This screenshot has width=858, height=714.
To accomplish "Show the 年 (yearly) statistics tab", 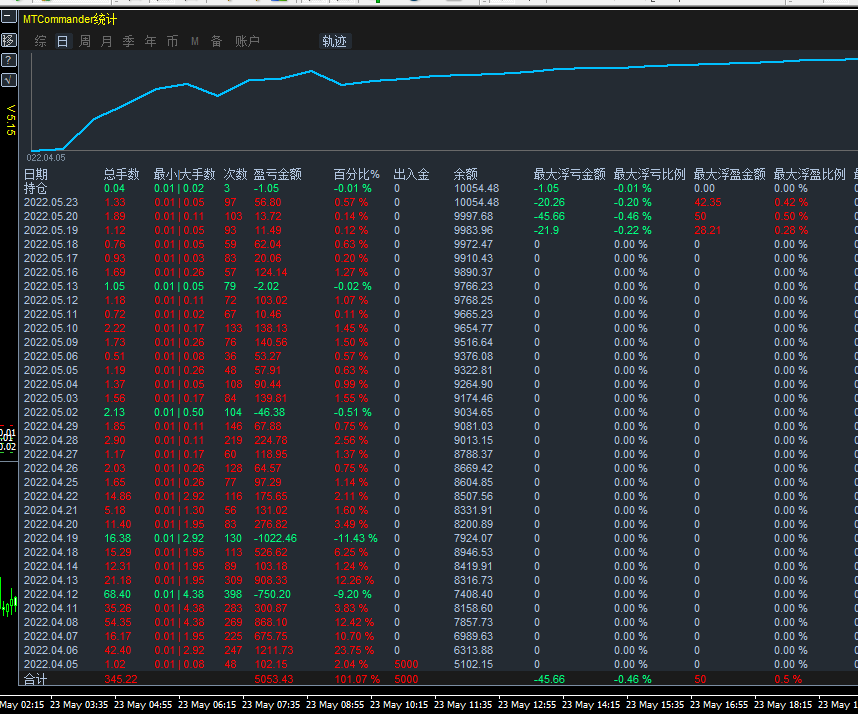I will [x=151, y=41].
